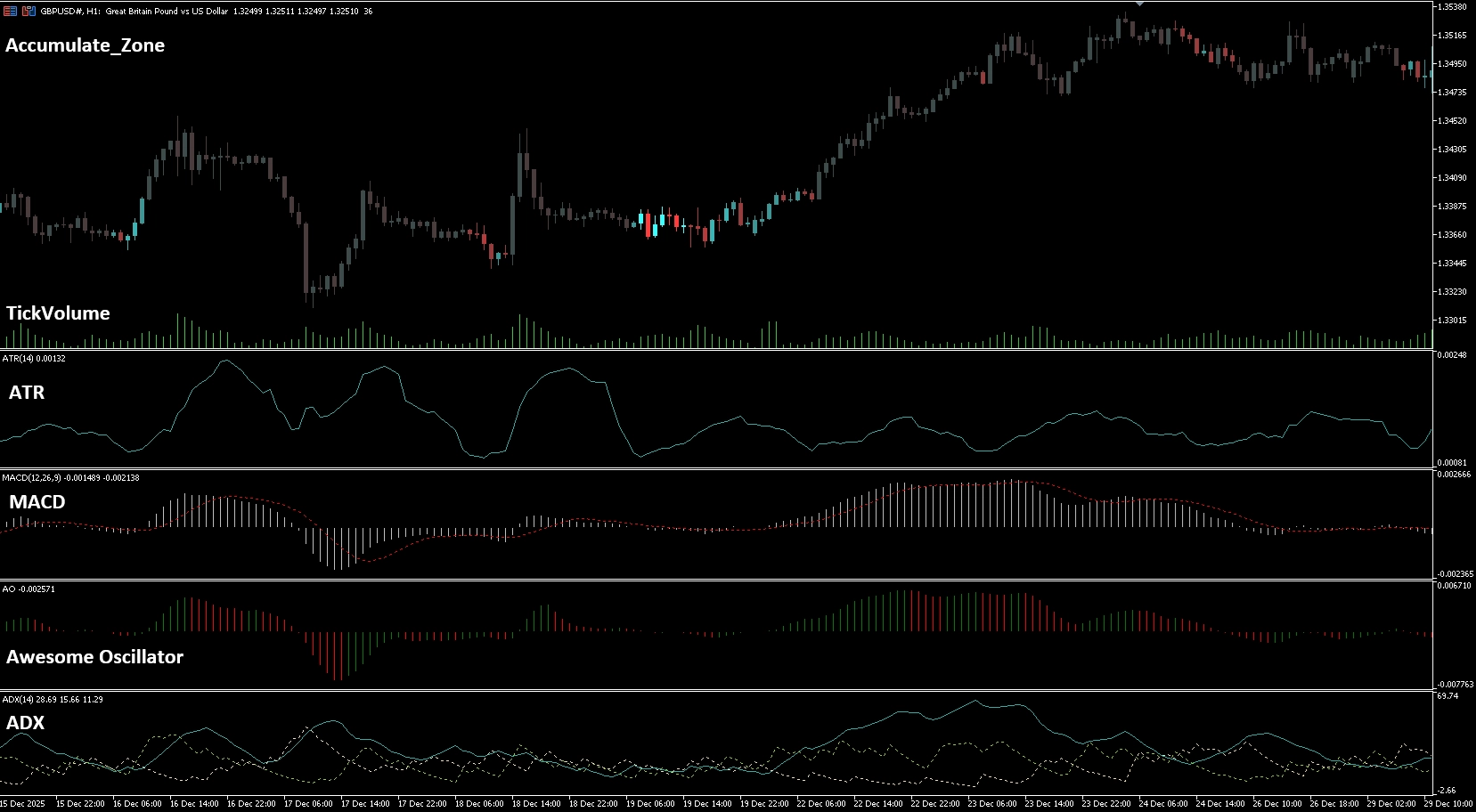Click the 16 Dec 06:00 time label
Viewport: 1476px width, 812px height.
click(x=137, y=804)
